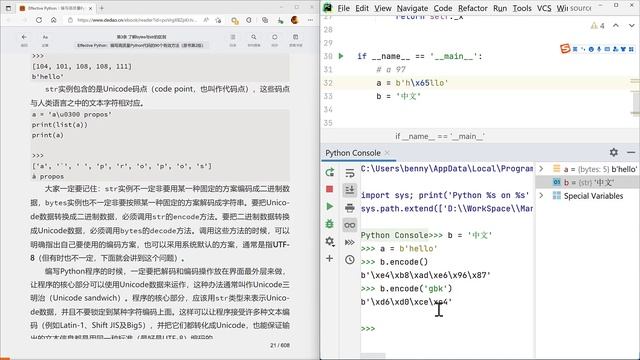Screen dimensions: 640x360
Task: Place cursor on line 32 bytes literal
Action: [422, 83]
